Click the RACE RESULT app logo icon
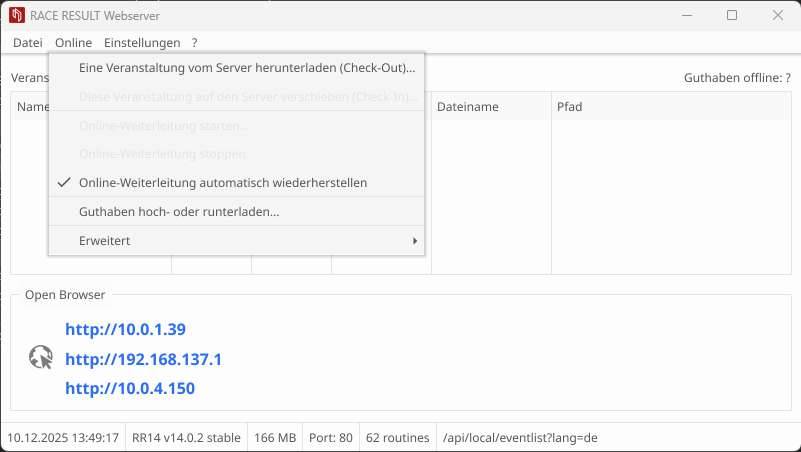801x452 pixels. [x=17, y=16]
